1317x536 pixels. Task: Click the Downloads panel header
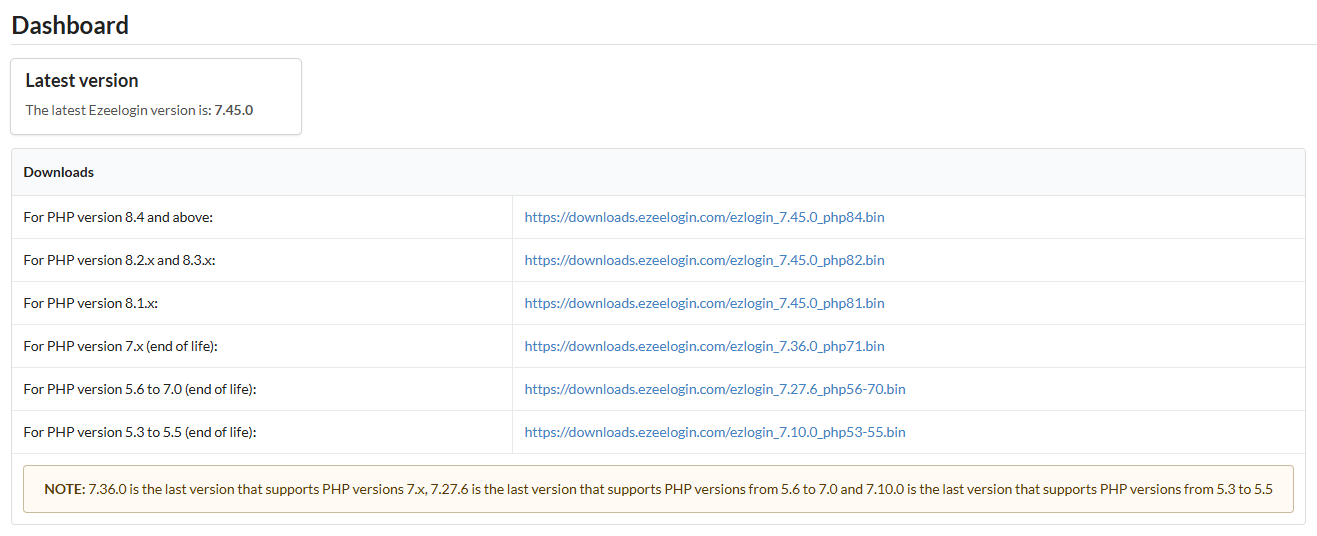click(59, 172)
